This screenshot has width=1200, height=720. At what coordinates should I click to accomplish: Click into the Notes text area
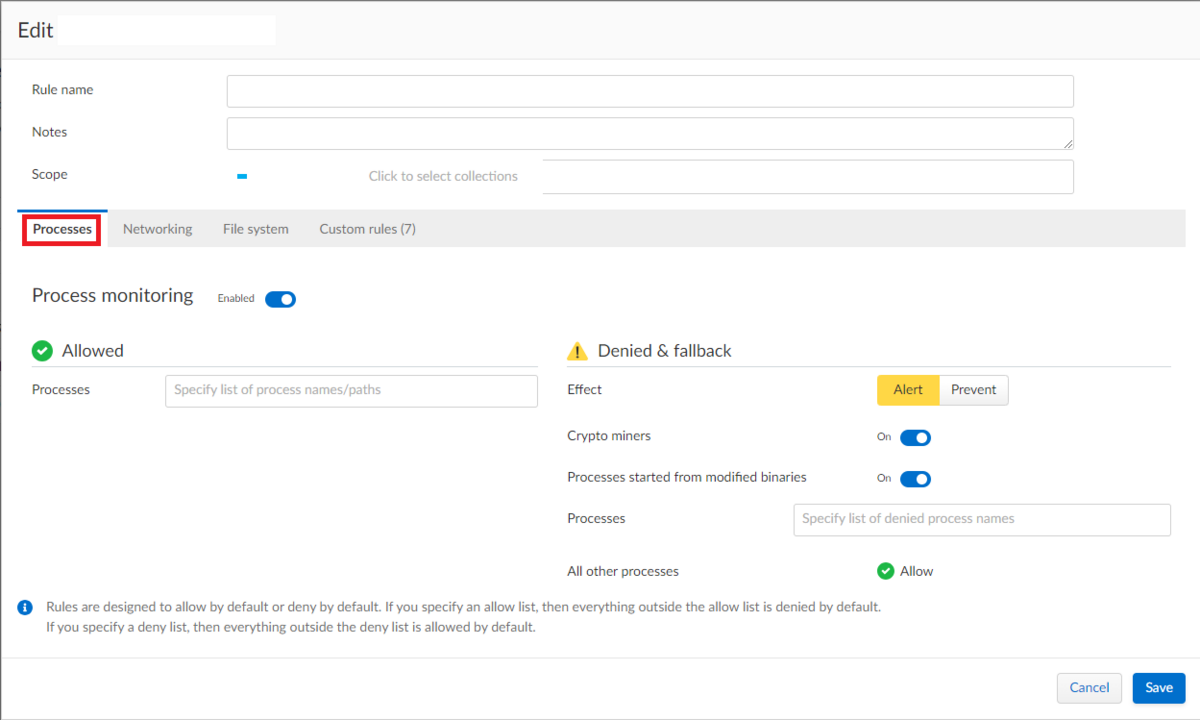tap(650, 133)
